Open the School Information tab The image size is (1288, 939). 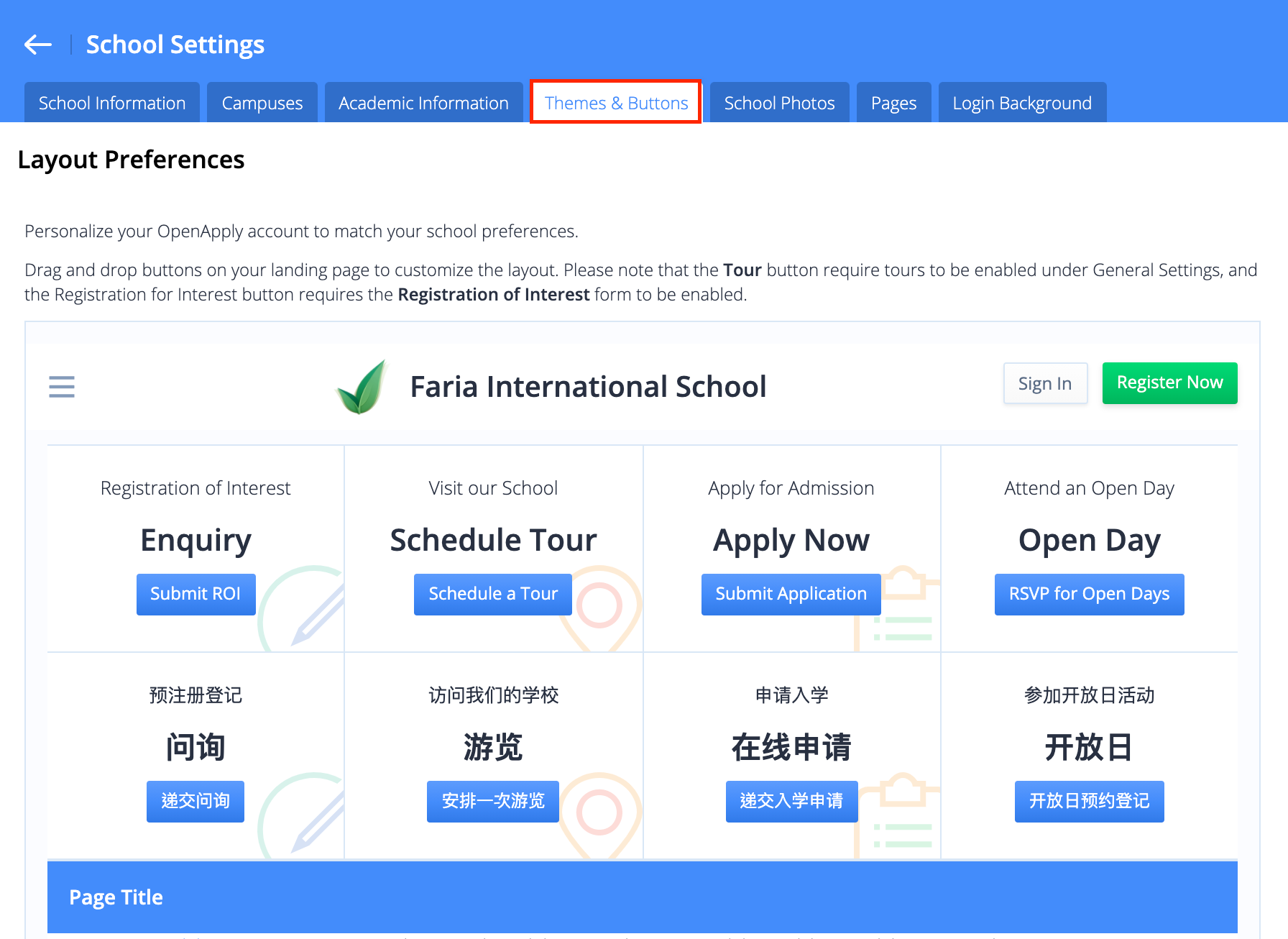pos(112,103)
